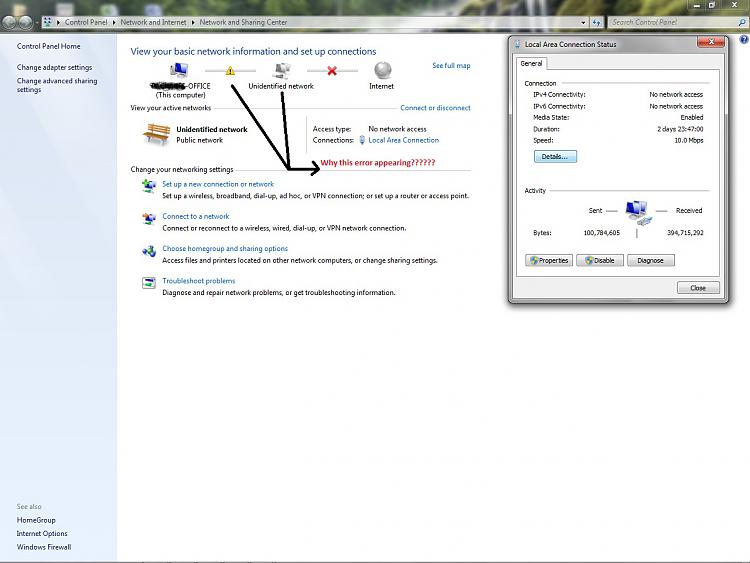Viewport: 750px width, 563px height.
Task: Click the Back navigation arrow
Action: point(10,22)
